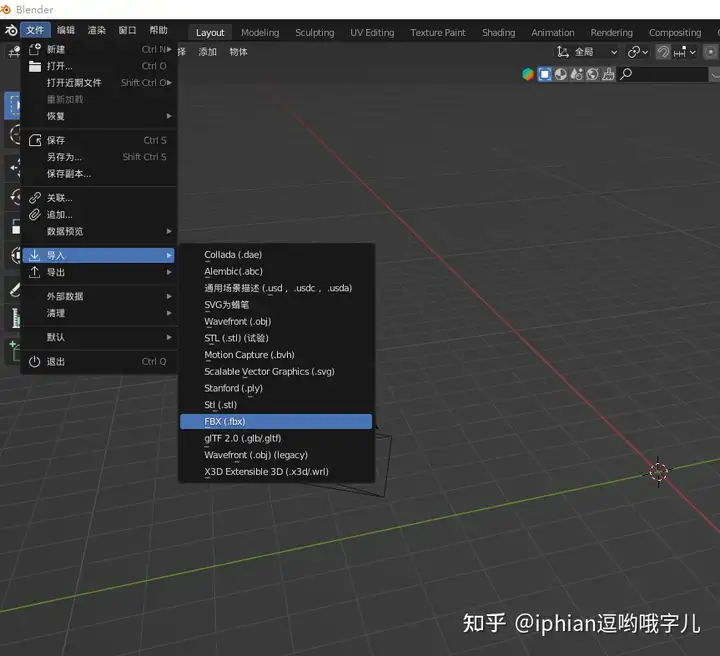Choose Motion Capture (.bvh) import

coord(276,355)
